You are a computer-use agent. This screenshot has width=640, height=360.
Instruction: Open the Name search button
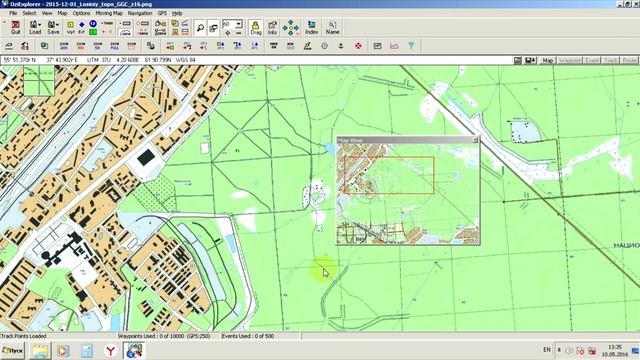[x=332, y=27]
